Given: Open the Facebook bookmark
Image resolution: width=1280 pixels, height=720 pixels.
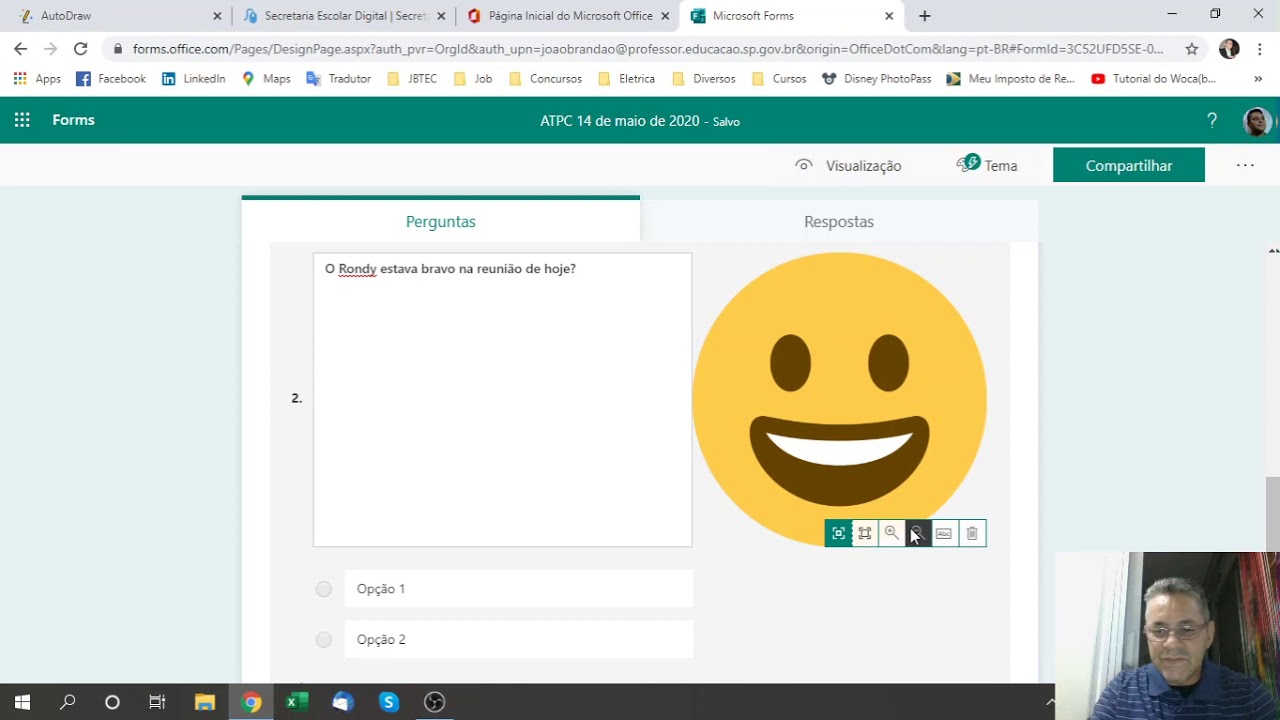Looking at the screenshot, I should (x=111, y=78).
